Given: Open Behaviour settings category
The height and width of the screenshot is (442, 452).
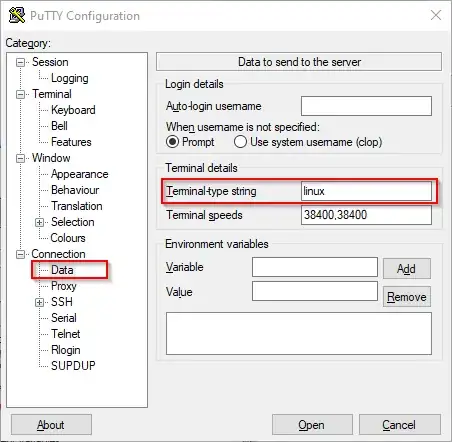Looking at the screenshot, I should pyautogui.click(x=75, y=190).
